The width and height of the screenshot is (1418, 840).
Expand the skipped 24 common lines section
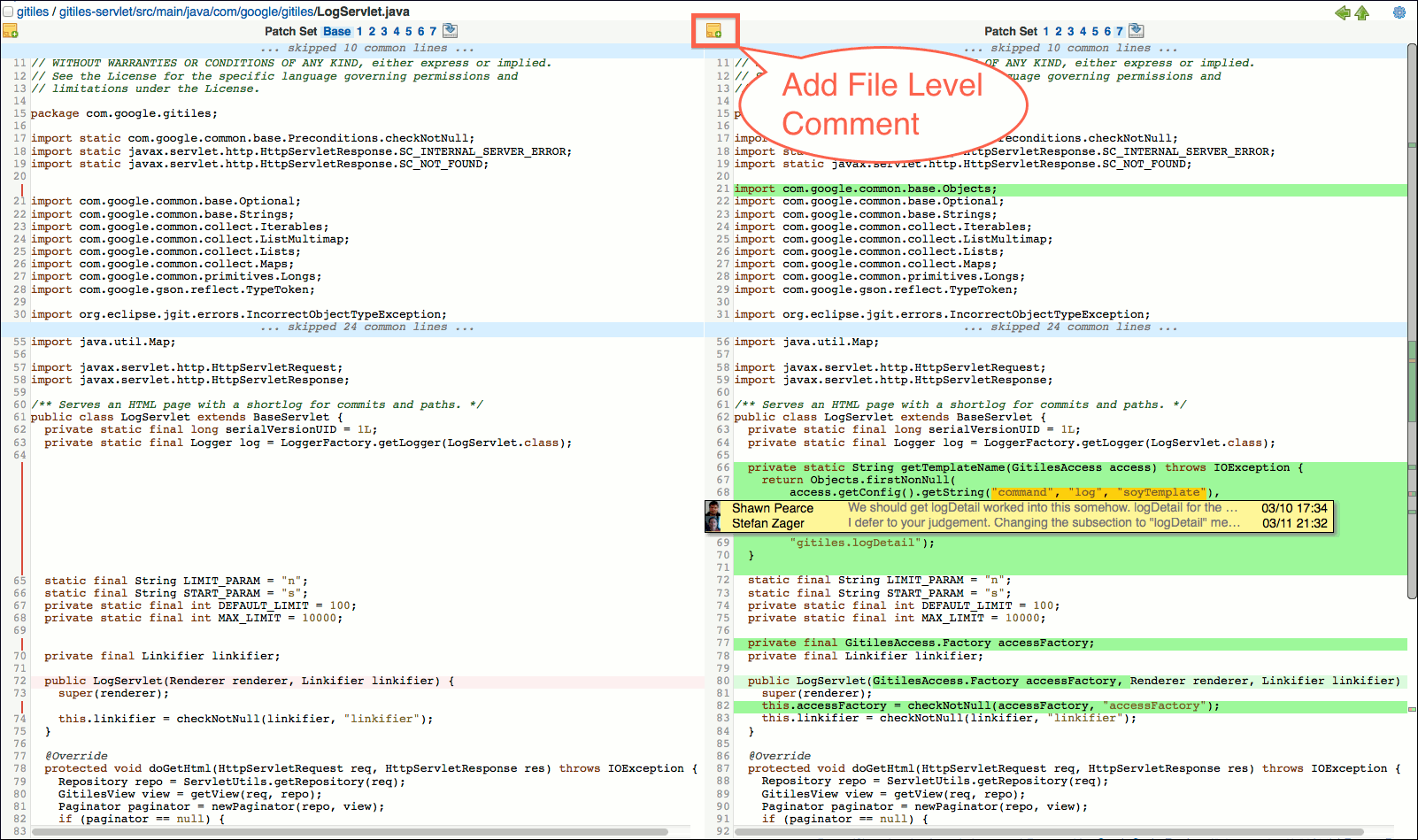click(367, 327)
